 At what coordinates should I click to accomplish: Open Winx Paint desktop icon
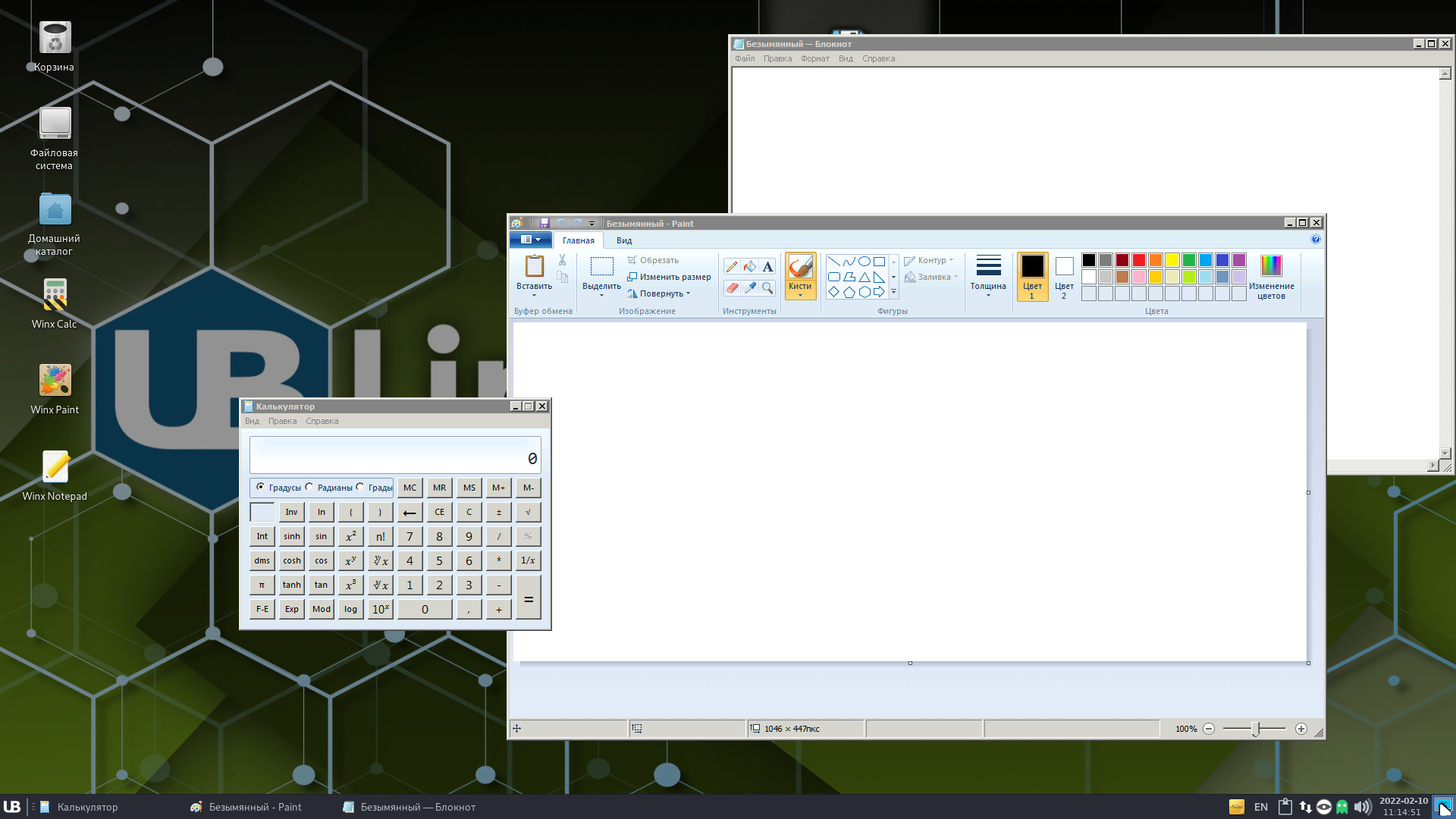click(55, 381)
